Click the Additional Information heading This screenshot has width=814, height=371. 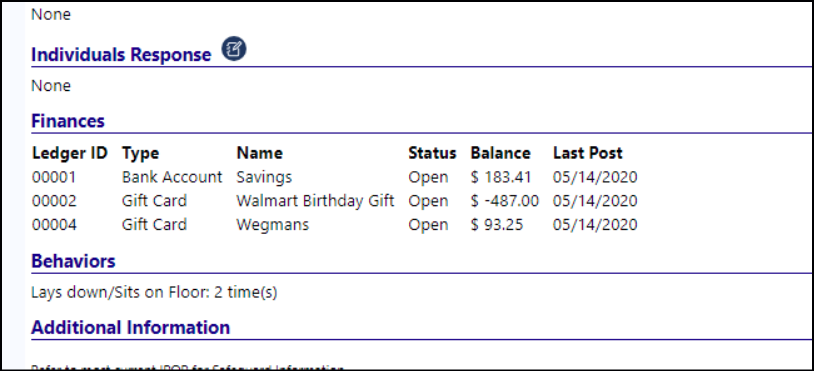click(x=130, y=328)
